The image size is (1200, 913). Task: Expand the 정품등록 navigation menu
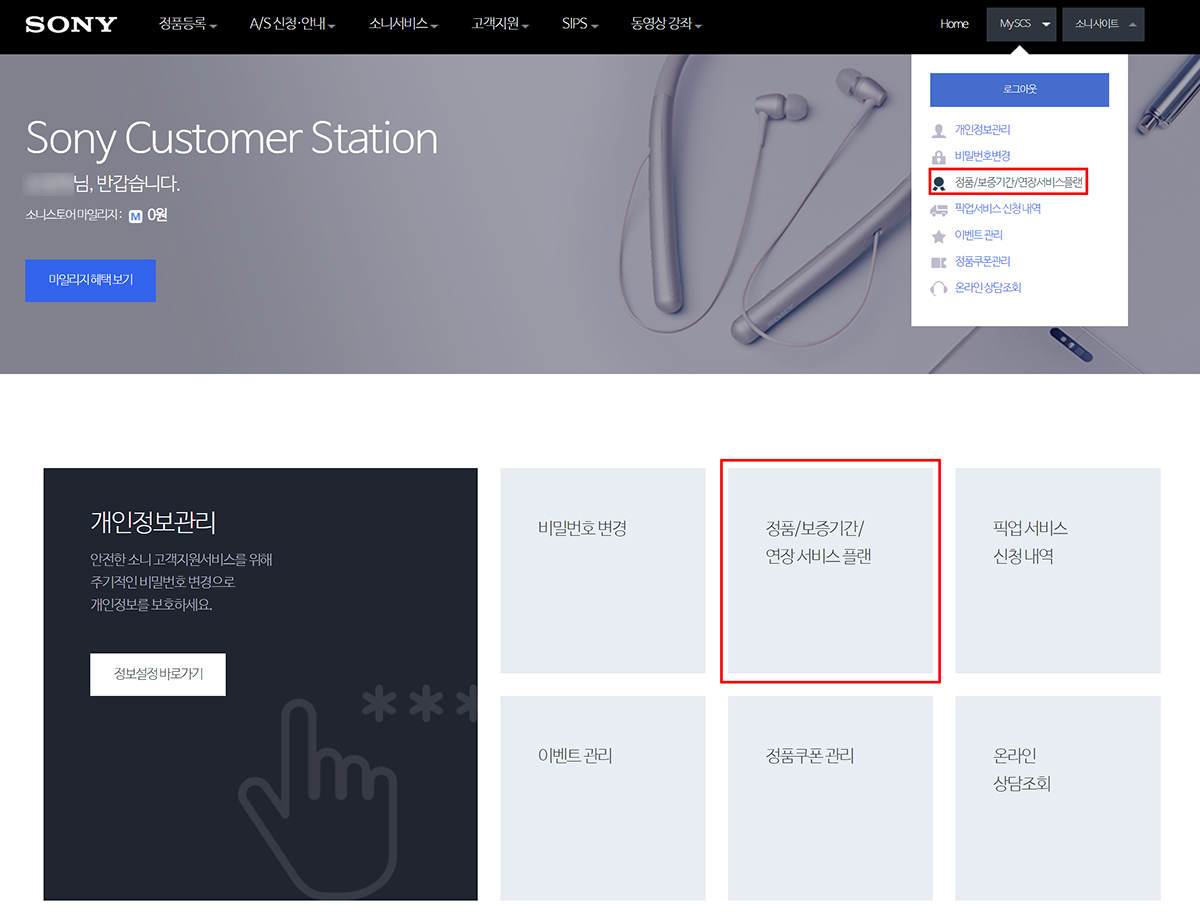(188, 24)
